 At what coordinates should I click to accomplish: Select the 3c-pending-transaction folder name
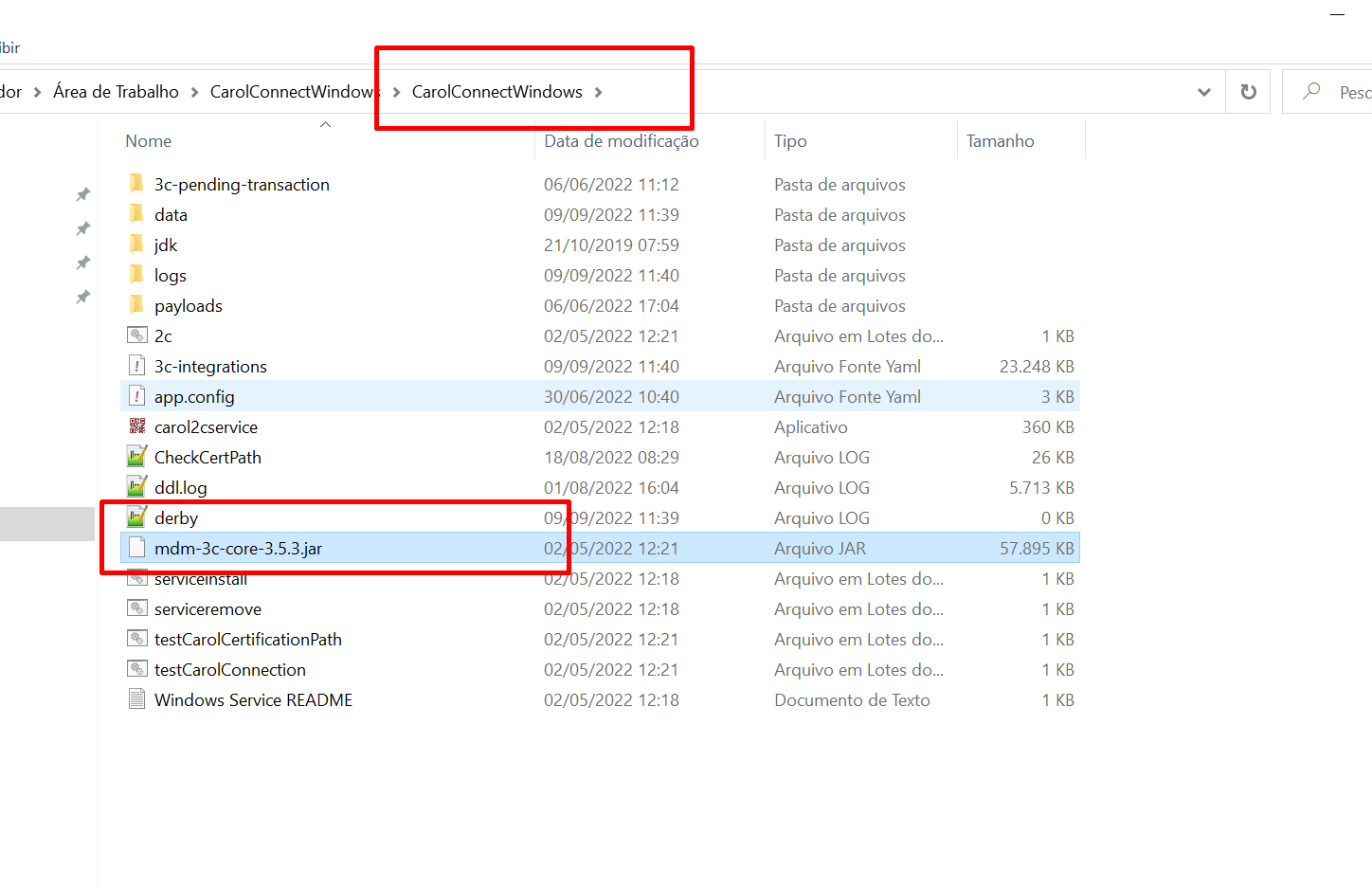pos(243,185)
